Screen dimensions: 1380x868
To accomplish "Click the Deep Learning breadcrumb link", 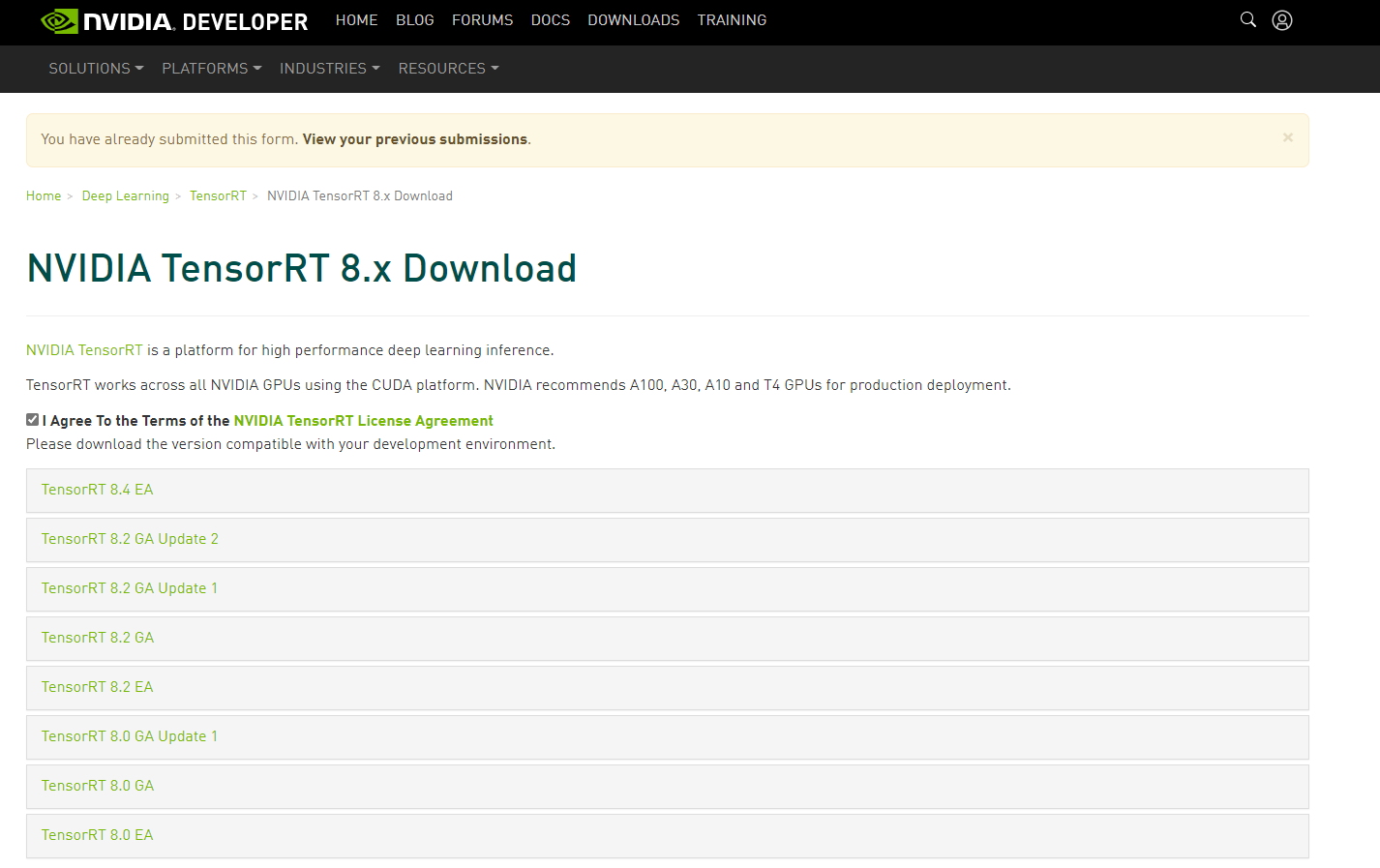I will (125, 195).
